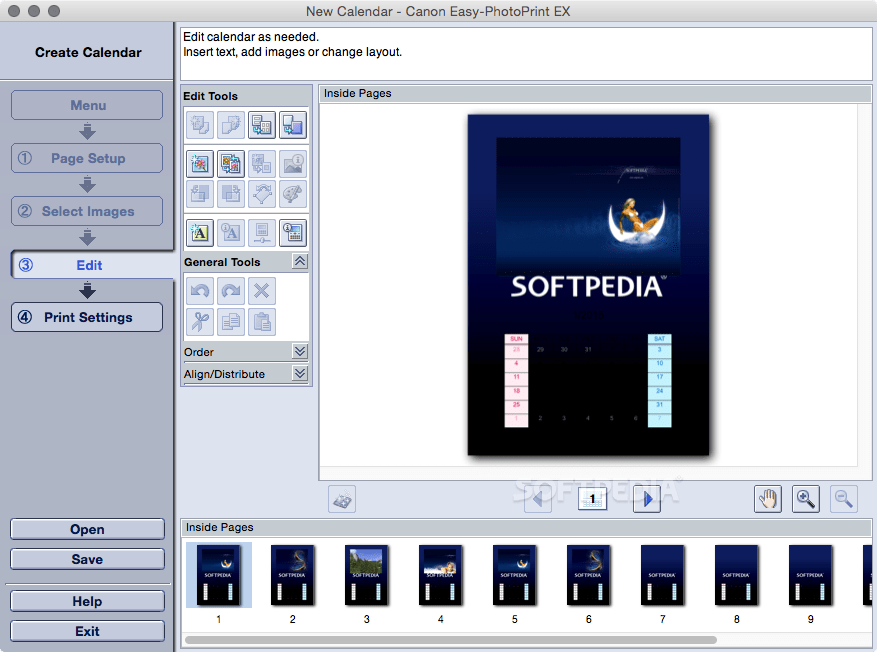This screenshot has height=652, width=877.
Task: Open the Change Layout tool
Action: [262, 124]
